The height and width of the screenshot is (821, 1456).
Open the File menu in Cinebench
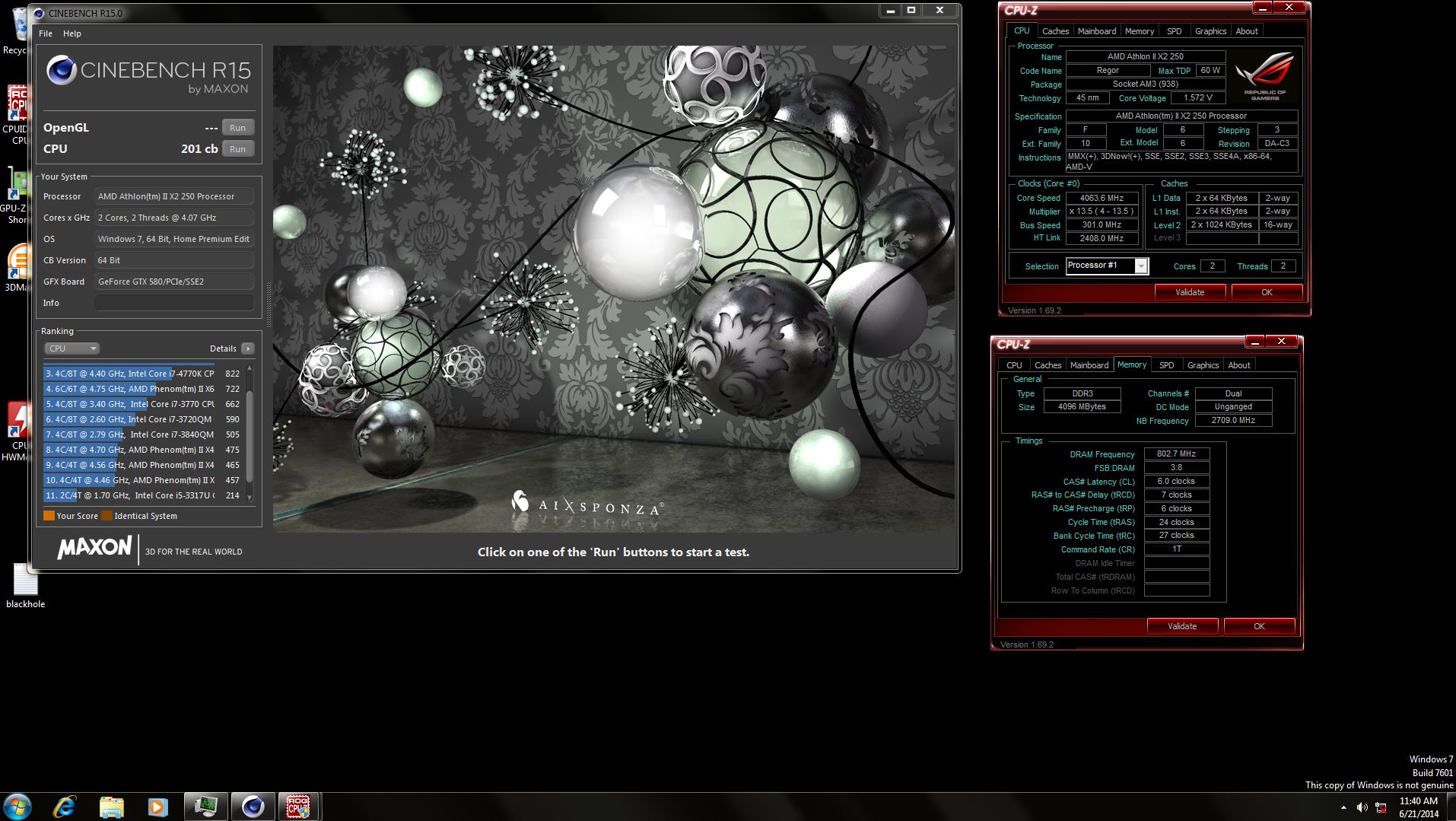[x=46, y=33]
